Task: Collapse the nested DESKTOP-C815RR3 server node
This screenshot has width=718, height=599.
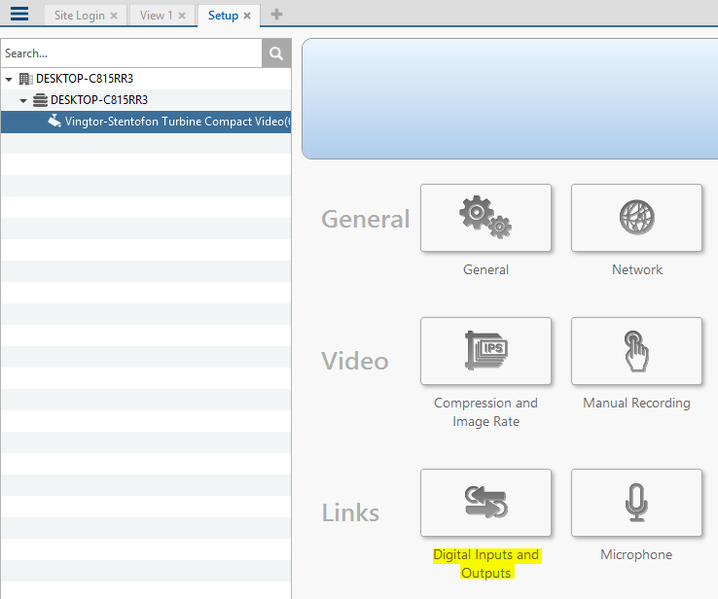Action: [x=24, y=100]
